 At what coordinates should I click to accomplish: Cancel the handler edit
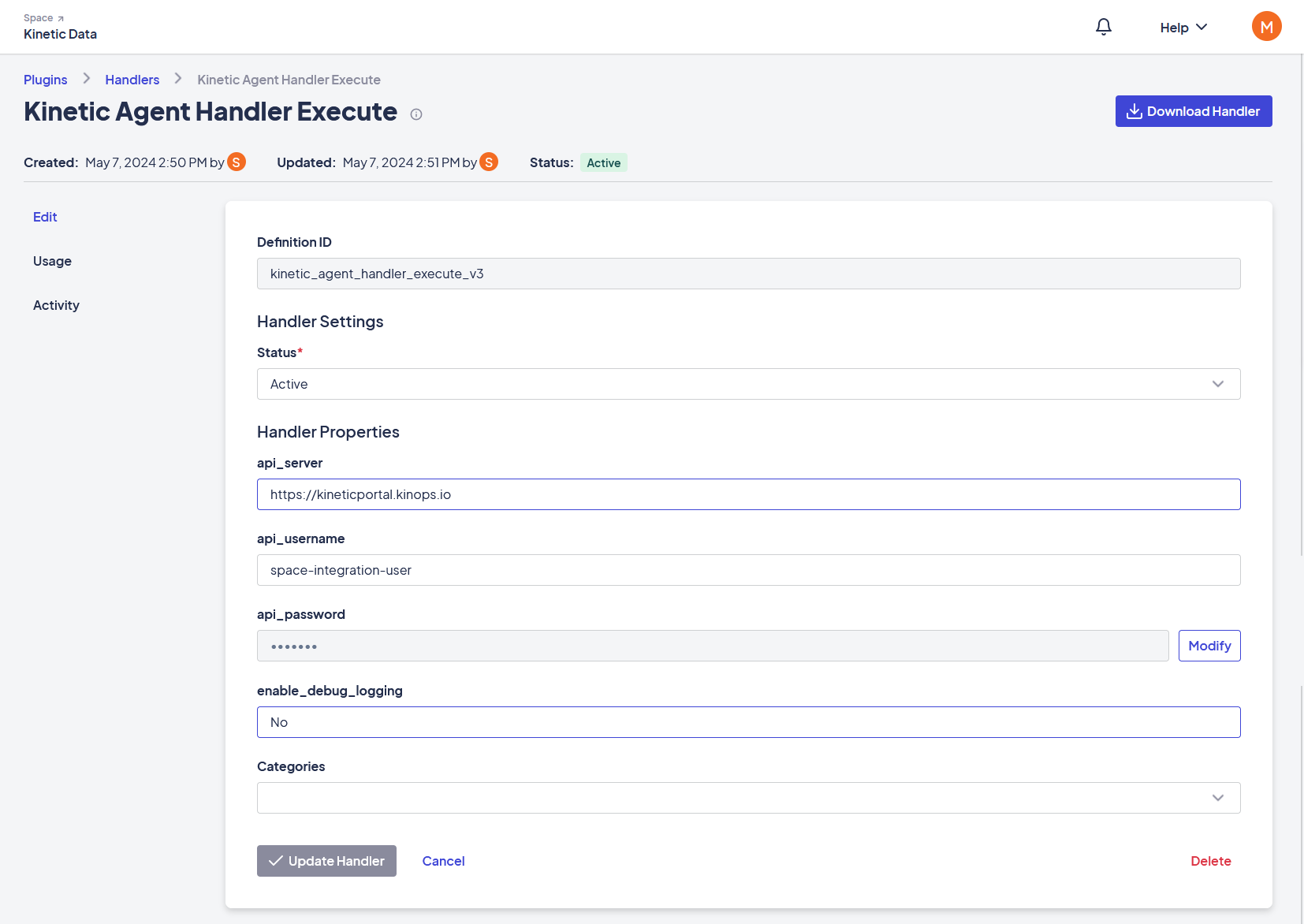(x=443, y=861)
